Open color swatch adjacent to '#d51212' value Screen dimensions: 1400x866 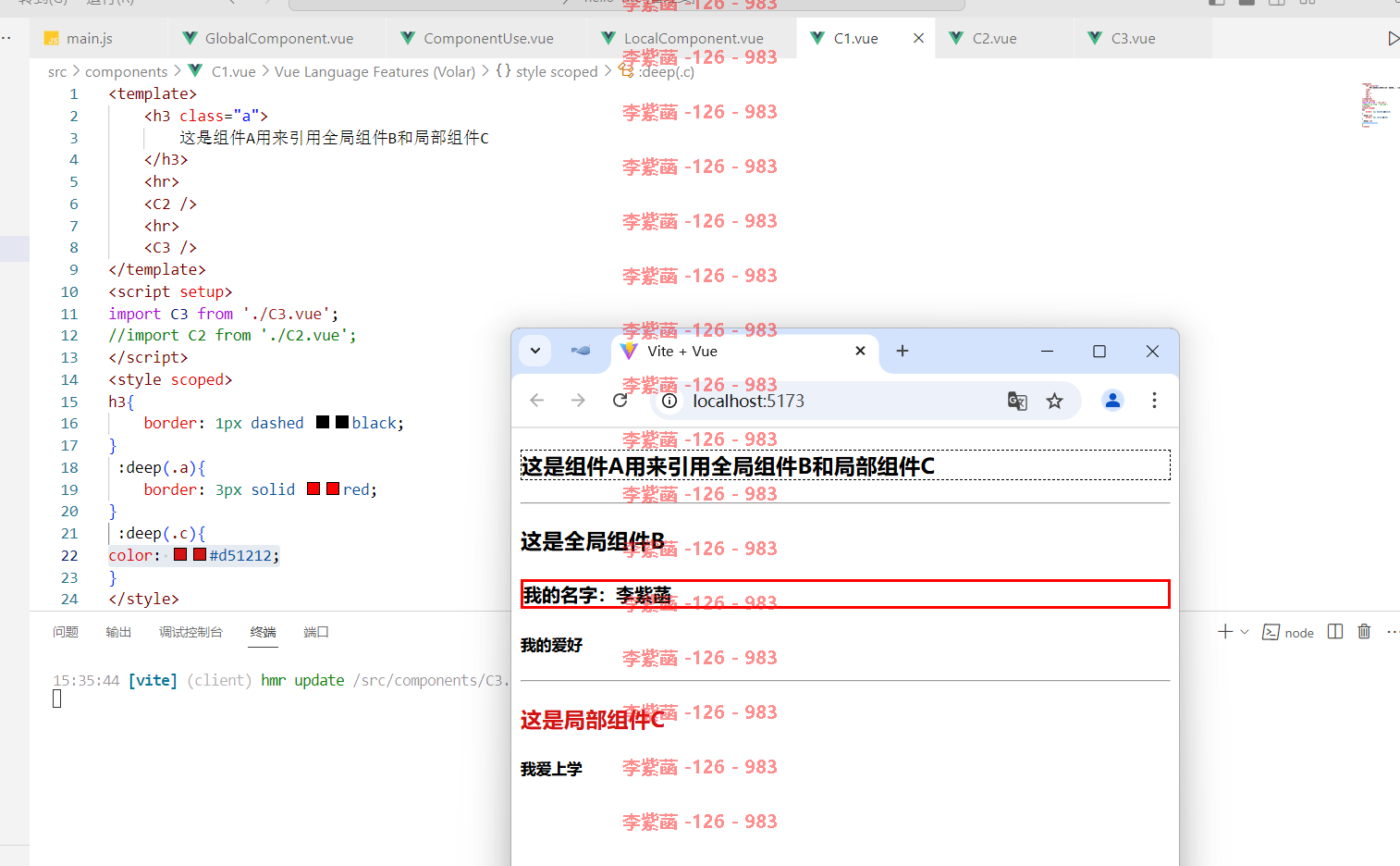coord(200,554)
